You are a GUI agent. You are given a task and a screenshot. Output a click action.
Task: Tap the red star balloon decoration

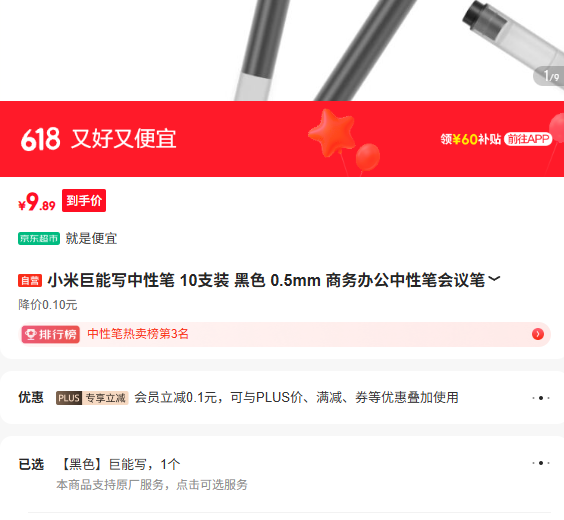(331, 132)
